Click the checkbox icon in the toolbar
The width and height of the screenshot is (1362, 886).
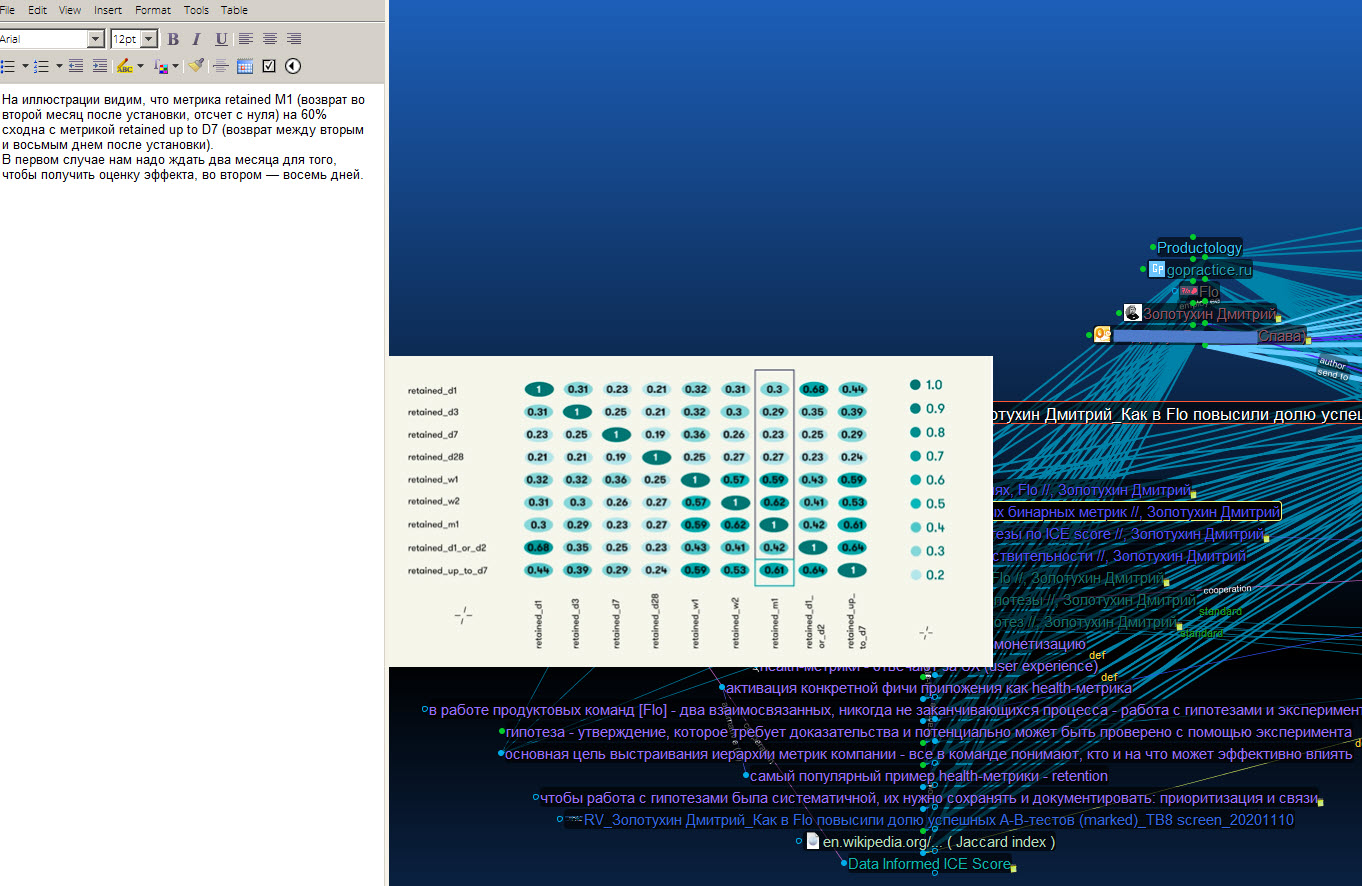[x=269, y=66]
